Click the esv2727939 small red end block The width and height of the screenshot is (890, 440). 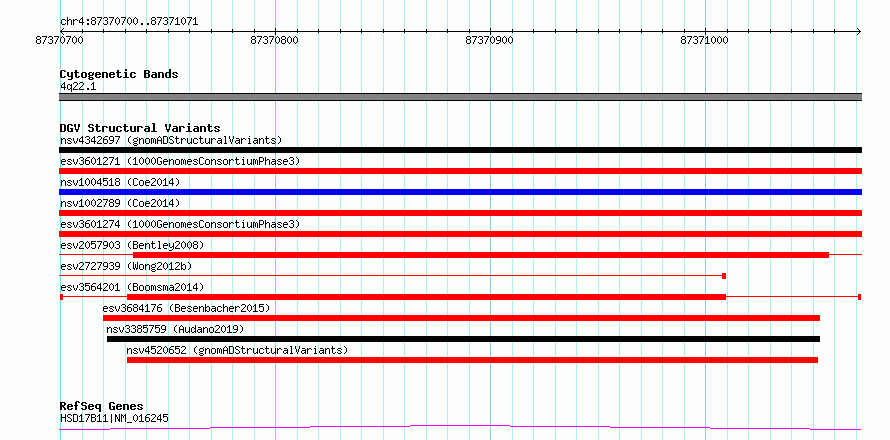pyautogui.click(x=724, y=276)
